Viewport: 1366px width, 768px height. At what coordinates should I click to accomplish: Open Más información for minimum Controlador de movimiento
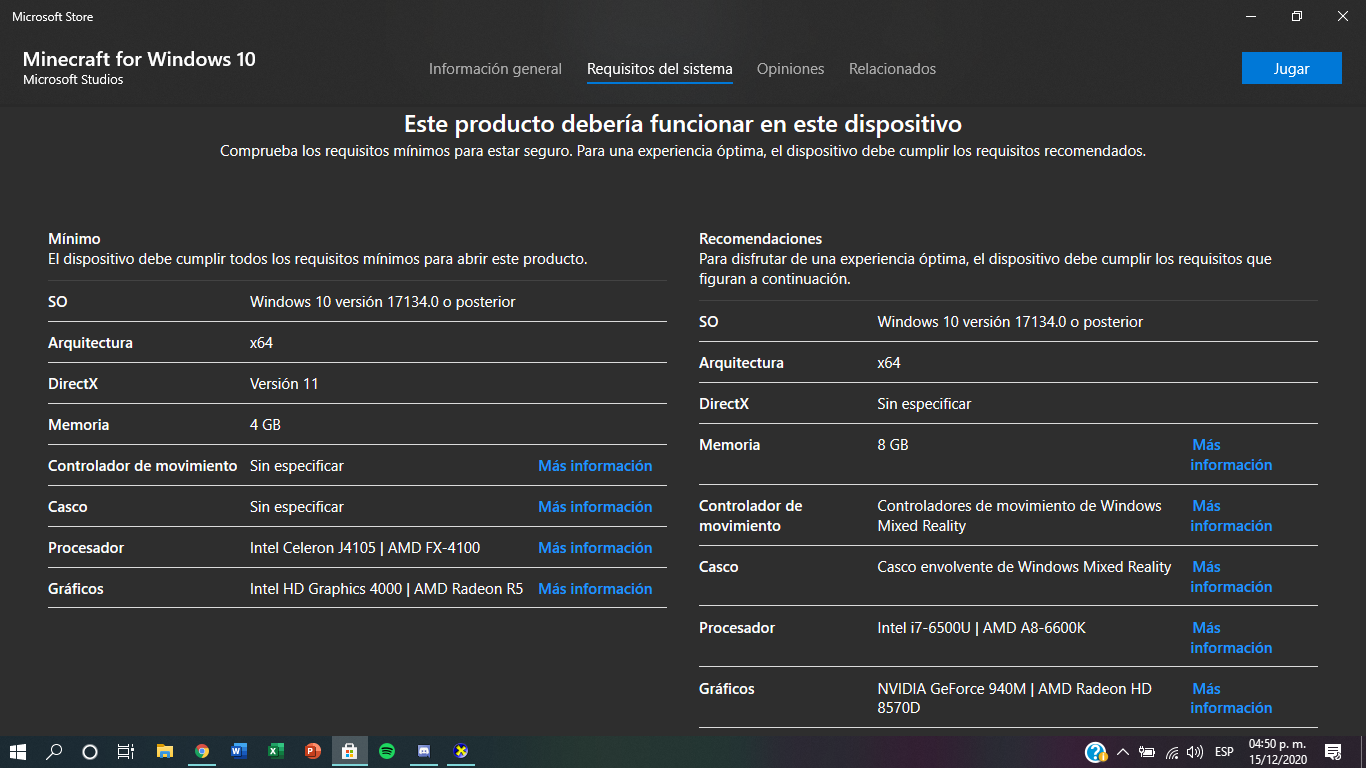(595, 466)
